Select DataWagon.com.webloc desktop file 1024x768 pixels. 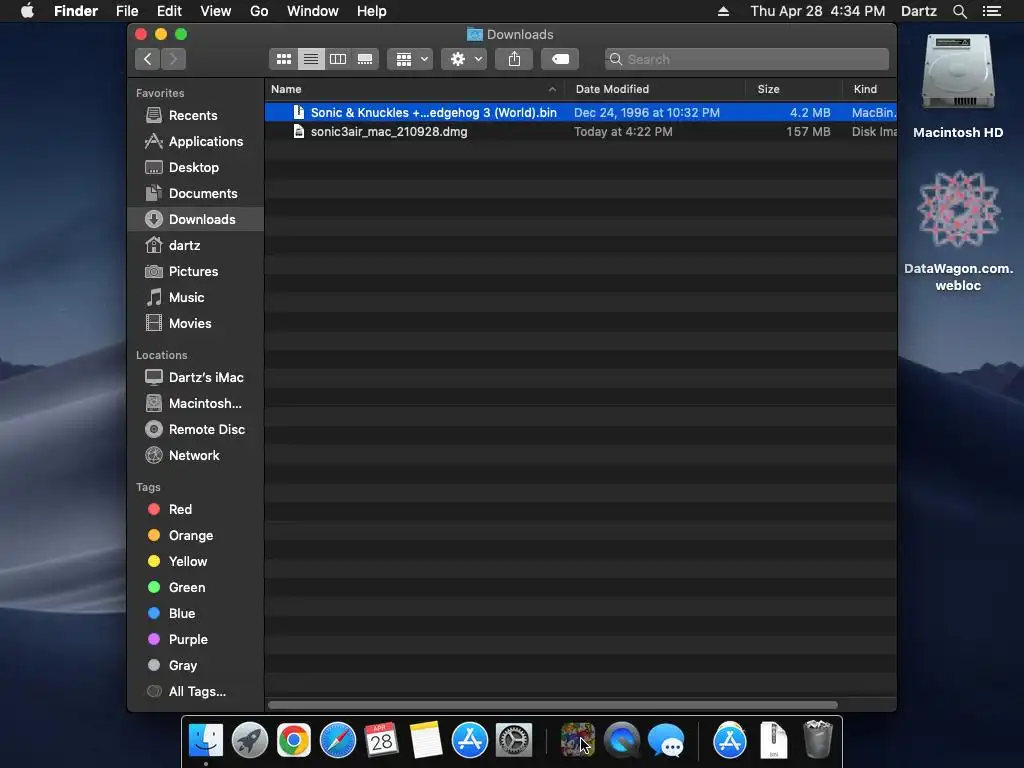pyautogui.click(x=958, y=231)
